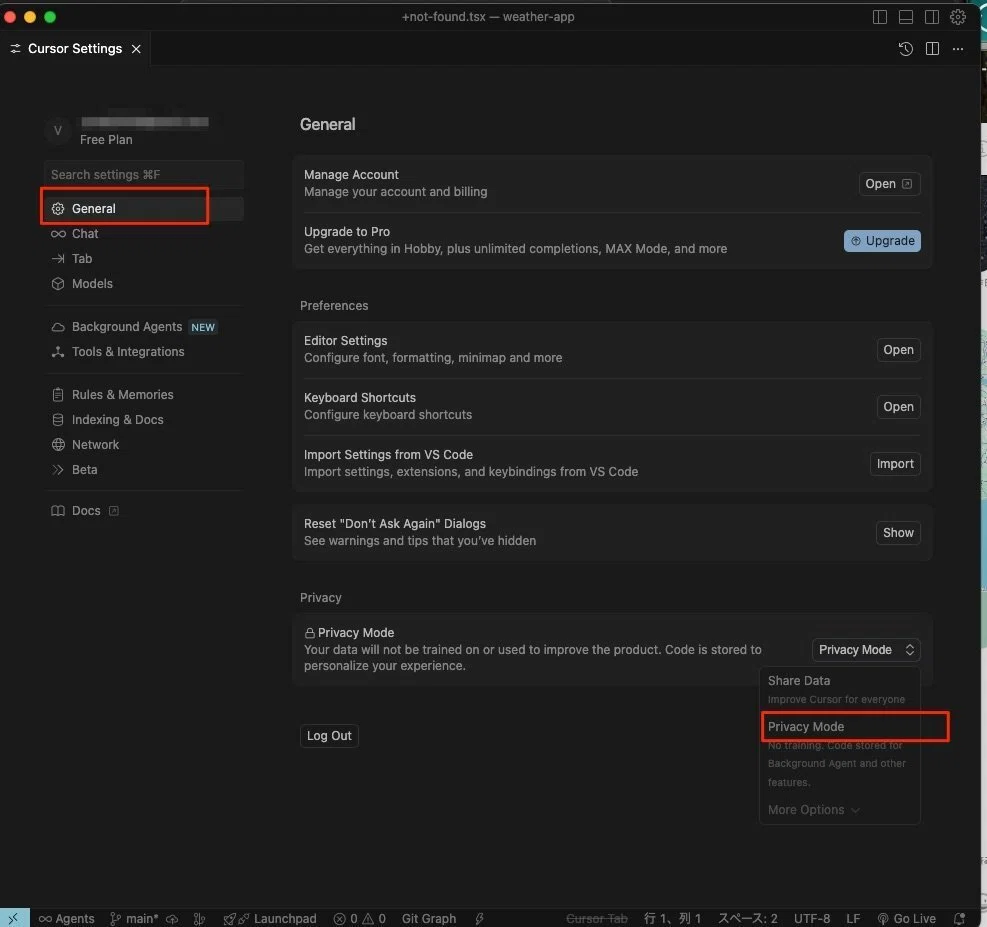Click the main* git branch indicator
This screenshot has width=987, height=927.
pos(134,918)
